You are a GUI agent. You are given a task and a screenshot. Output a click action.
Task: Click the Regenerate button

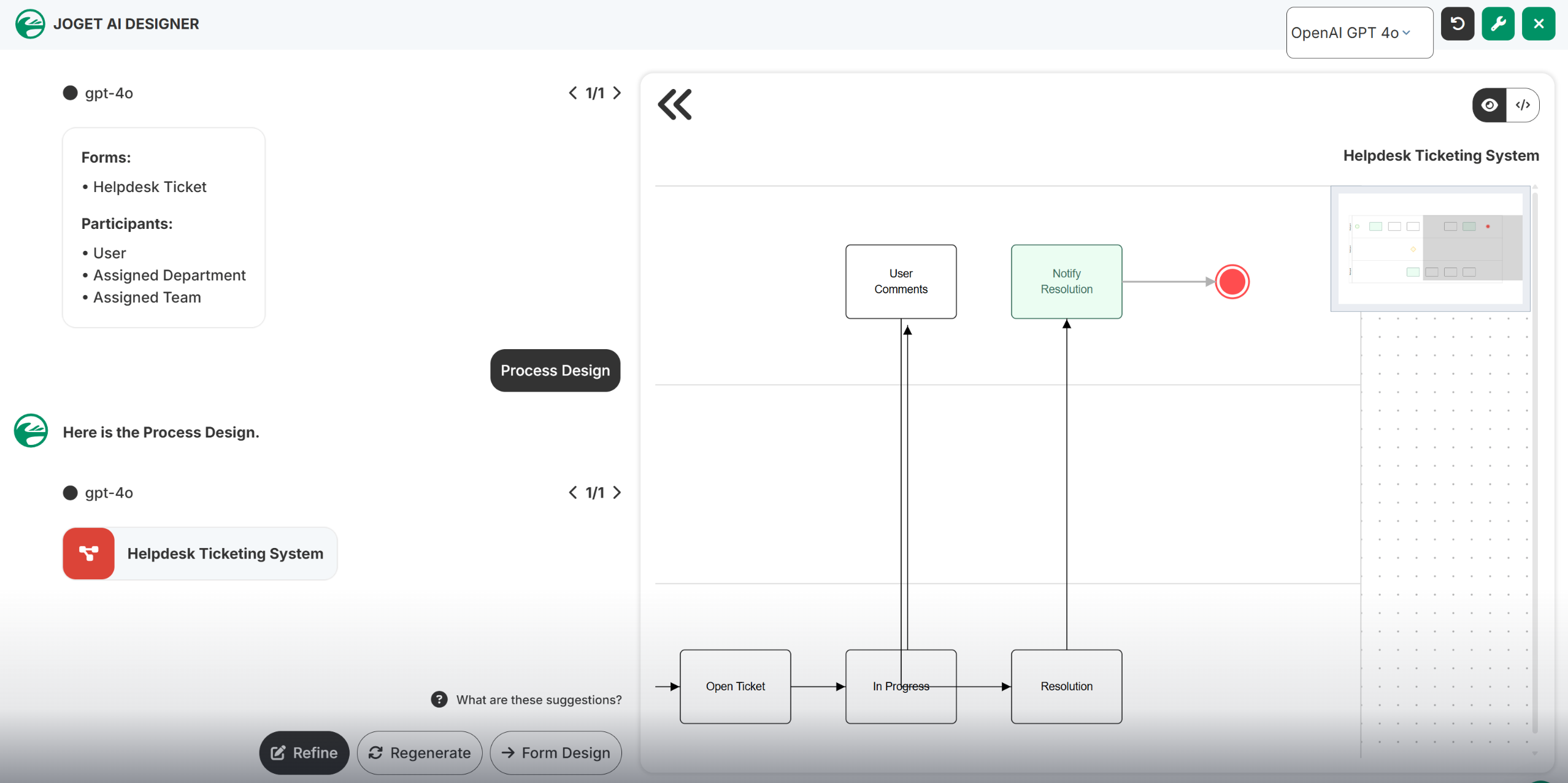(x=420, y=752)
